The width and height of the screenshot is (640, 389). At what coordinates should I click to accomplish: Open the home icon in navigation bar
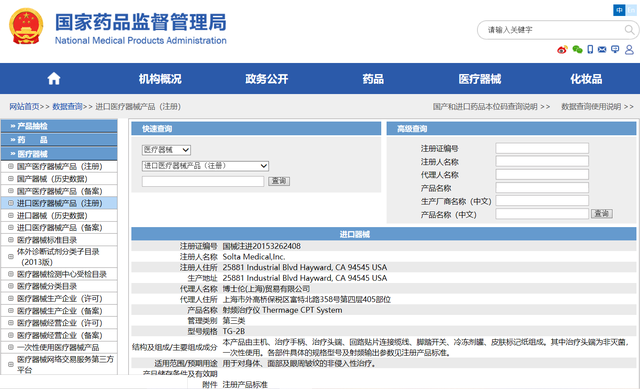tap(53, 78)
